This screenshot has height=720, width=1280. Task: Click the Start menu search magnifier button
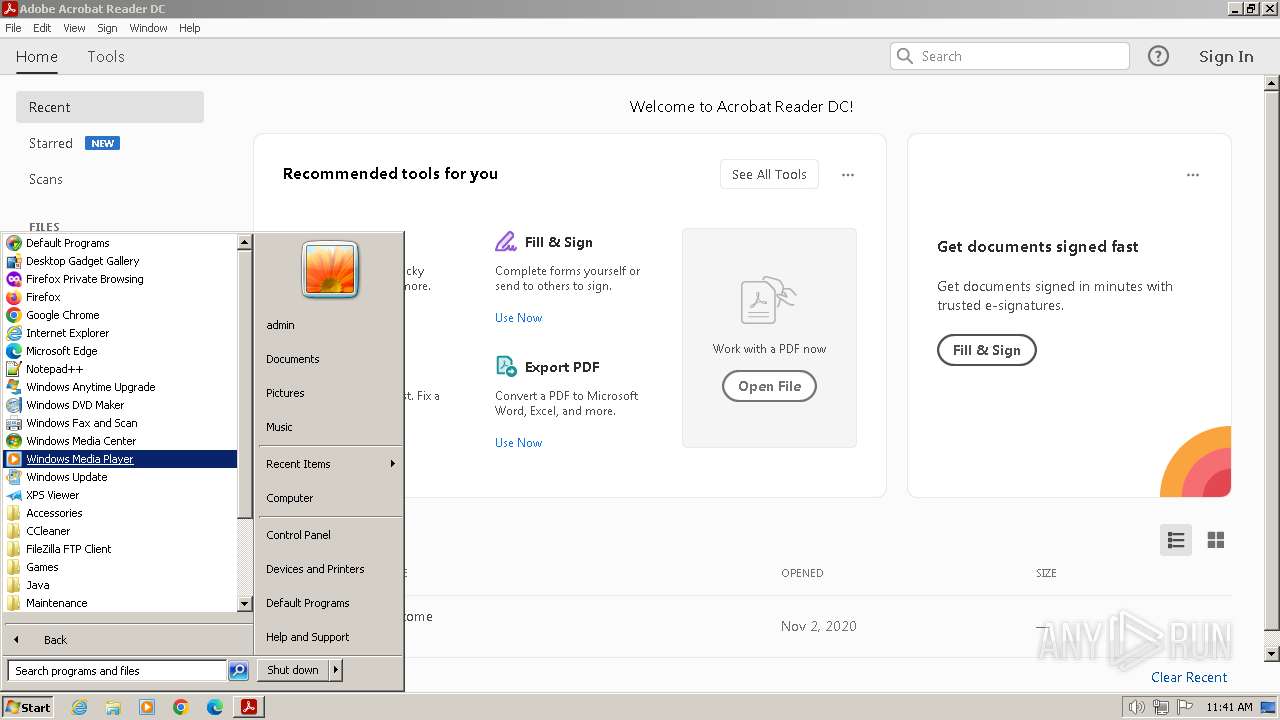(238, 671)
